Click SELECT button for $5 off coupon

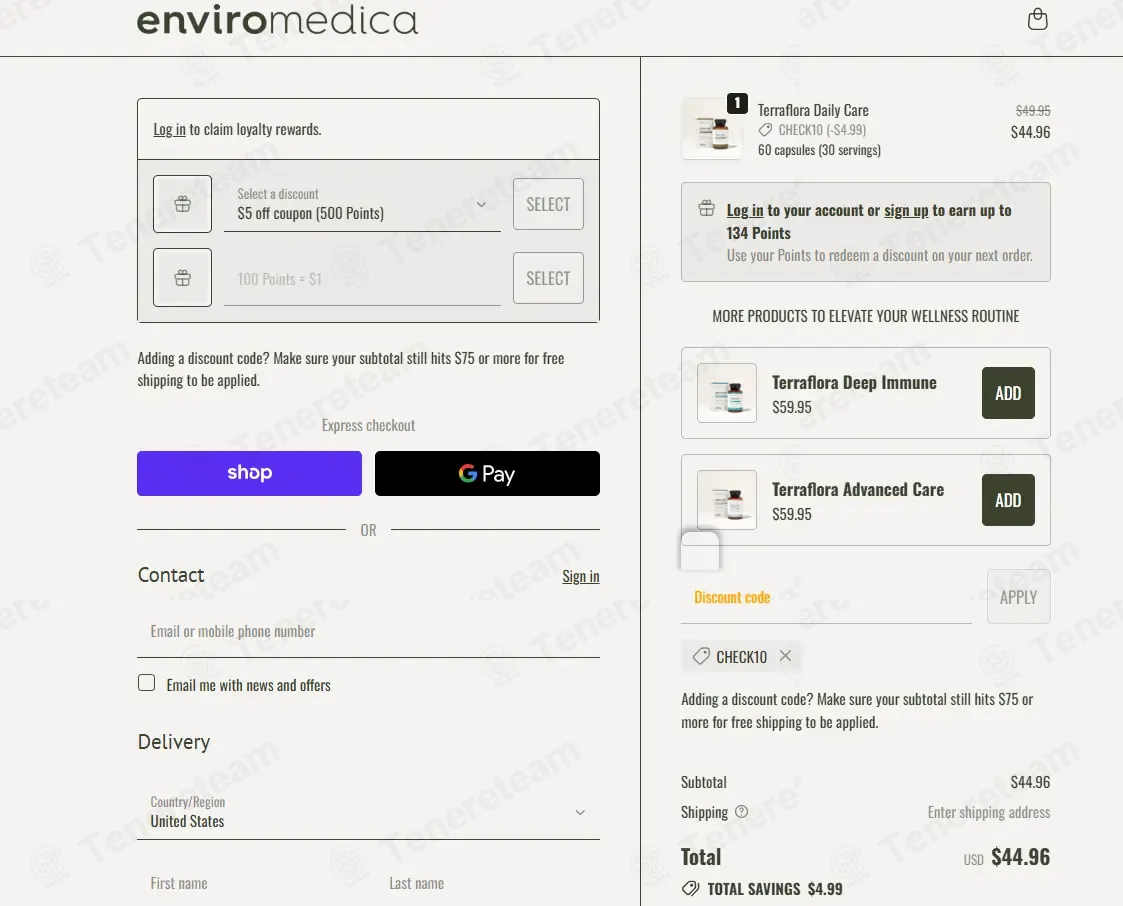pos(548,204)
